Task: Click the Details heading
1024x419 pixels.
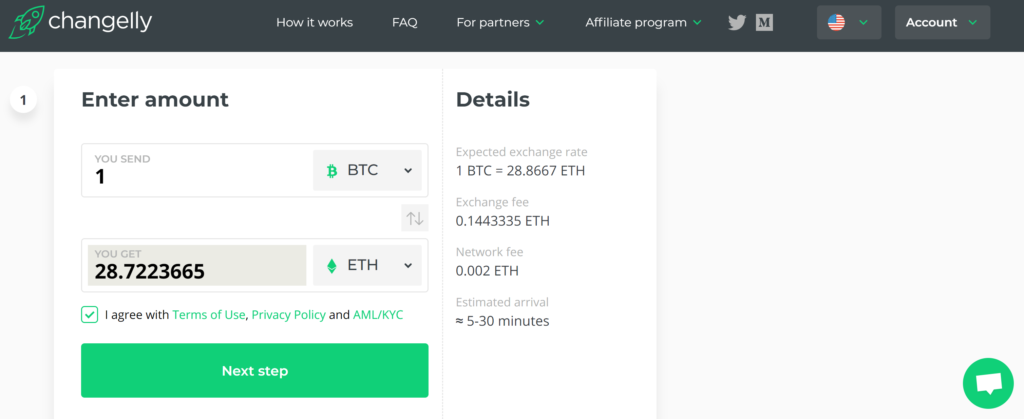Action: [492, 100]
